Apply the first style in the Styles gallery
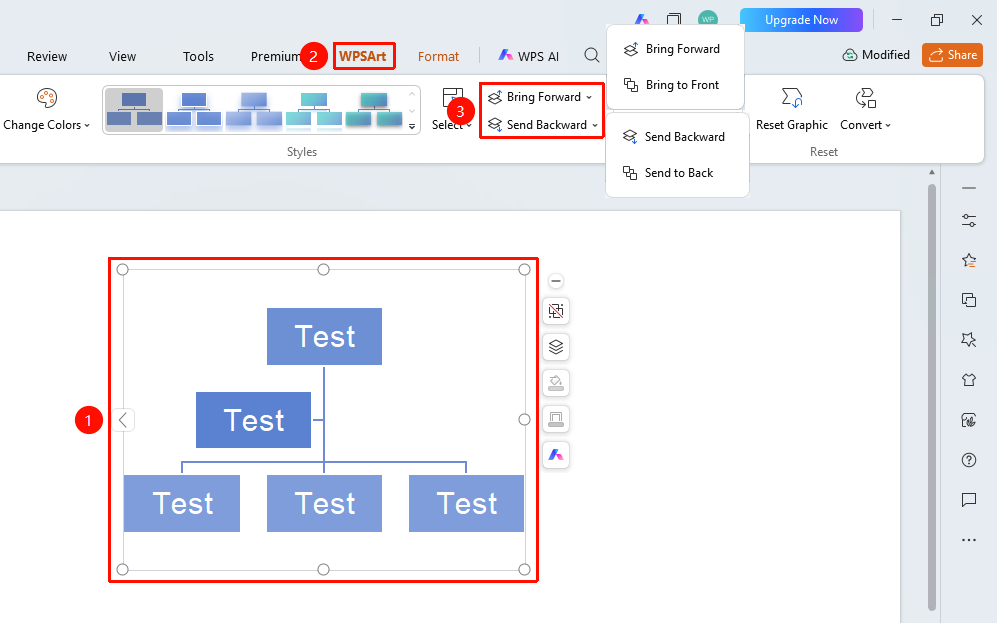The width and height of the screenshot is (997, 623). (134, 110)
